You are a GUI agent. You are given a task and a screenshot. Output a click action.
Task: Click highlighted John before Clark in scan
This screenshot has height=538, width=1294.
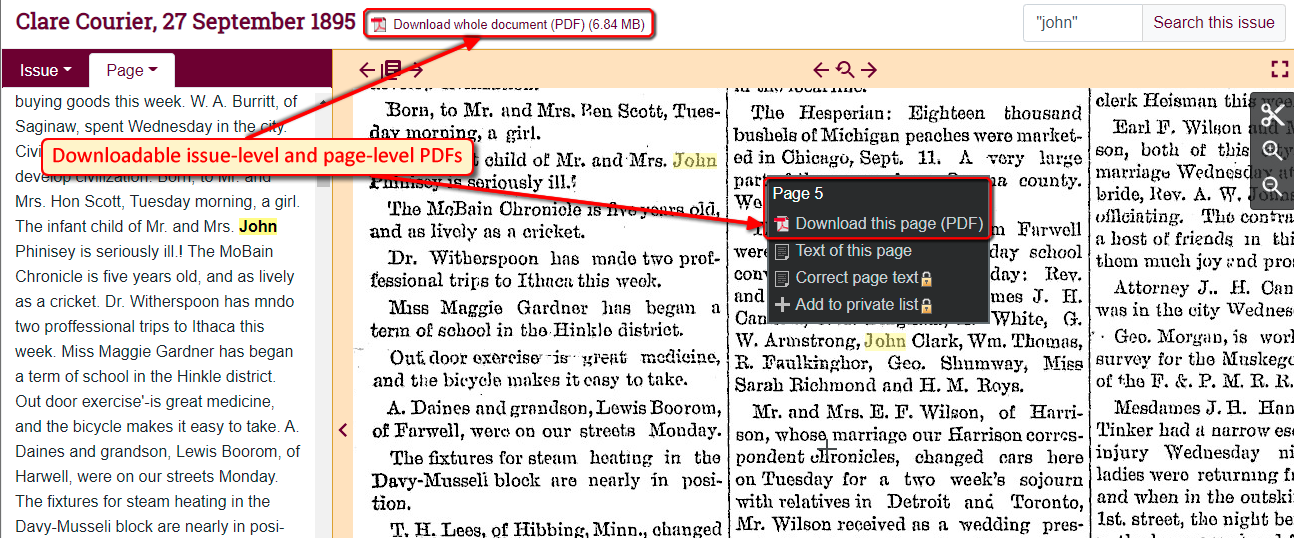click(885, 341)
